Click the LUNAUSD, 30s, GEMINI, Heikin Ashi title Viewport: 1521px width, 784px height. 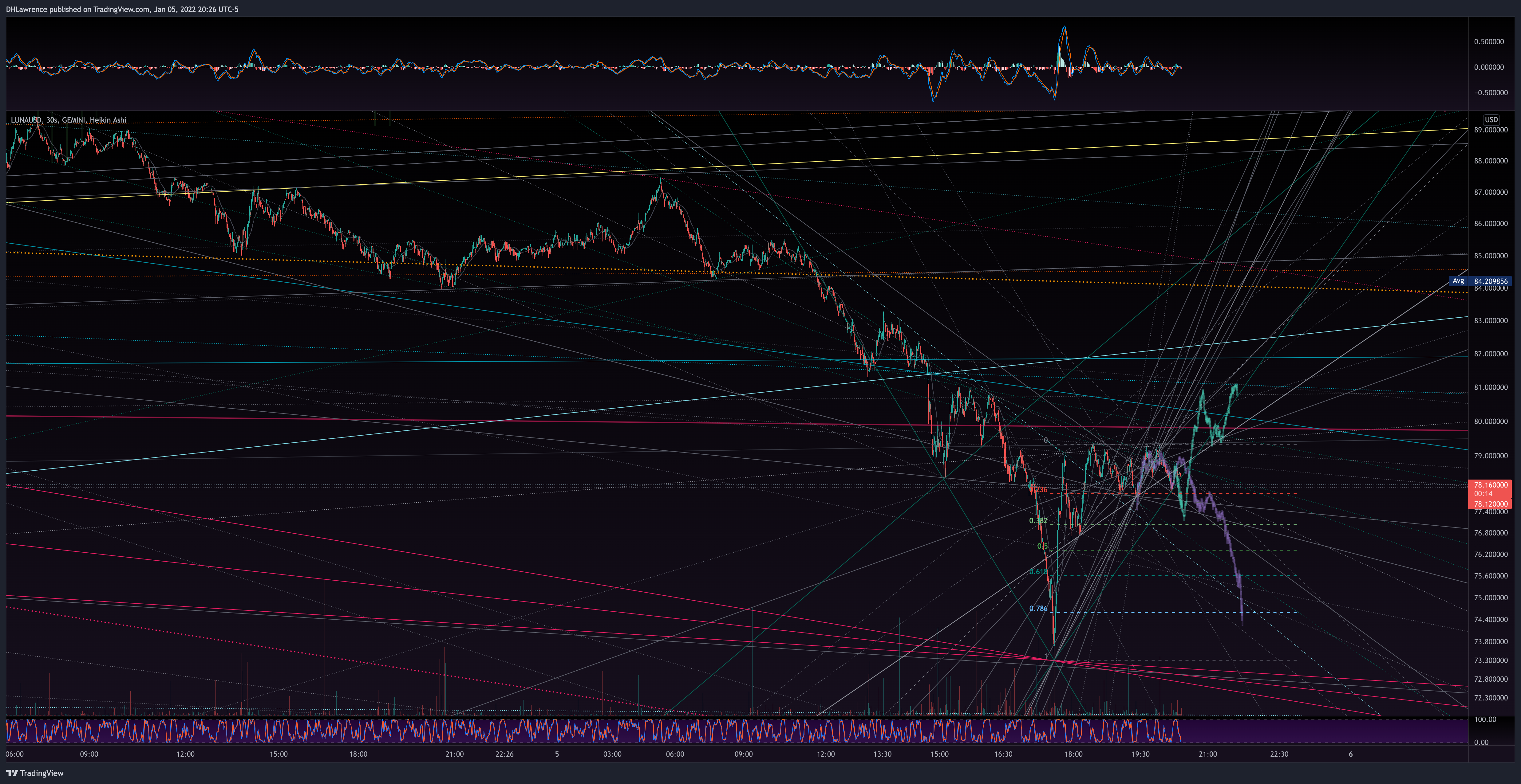click(69, 120)
